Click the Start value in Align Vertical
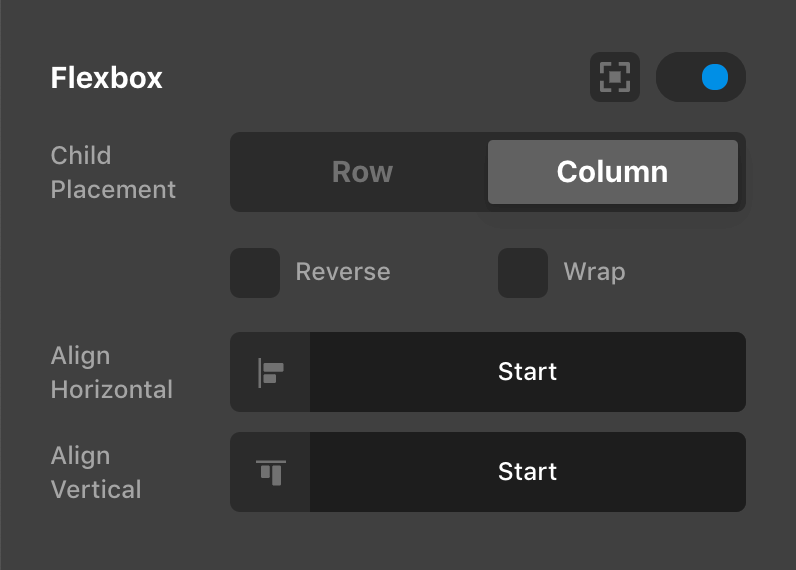The image size is (796, 570). (x=527, y=472)
